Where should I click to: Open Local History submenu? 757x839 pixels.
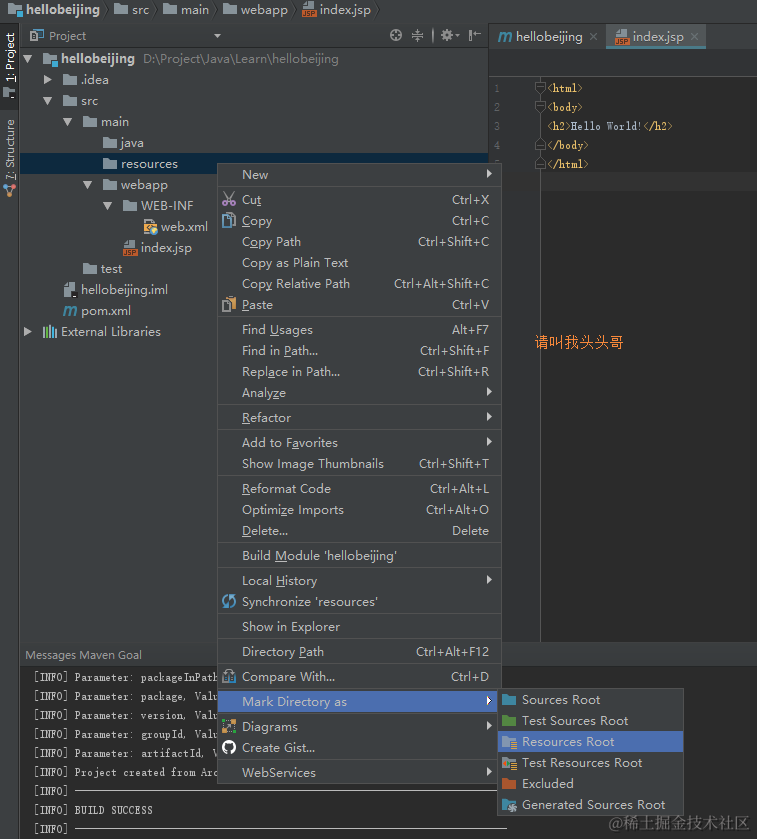tap(360, 581)
